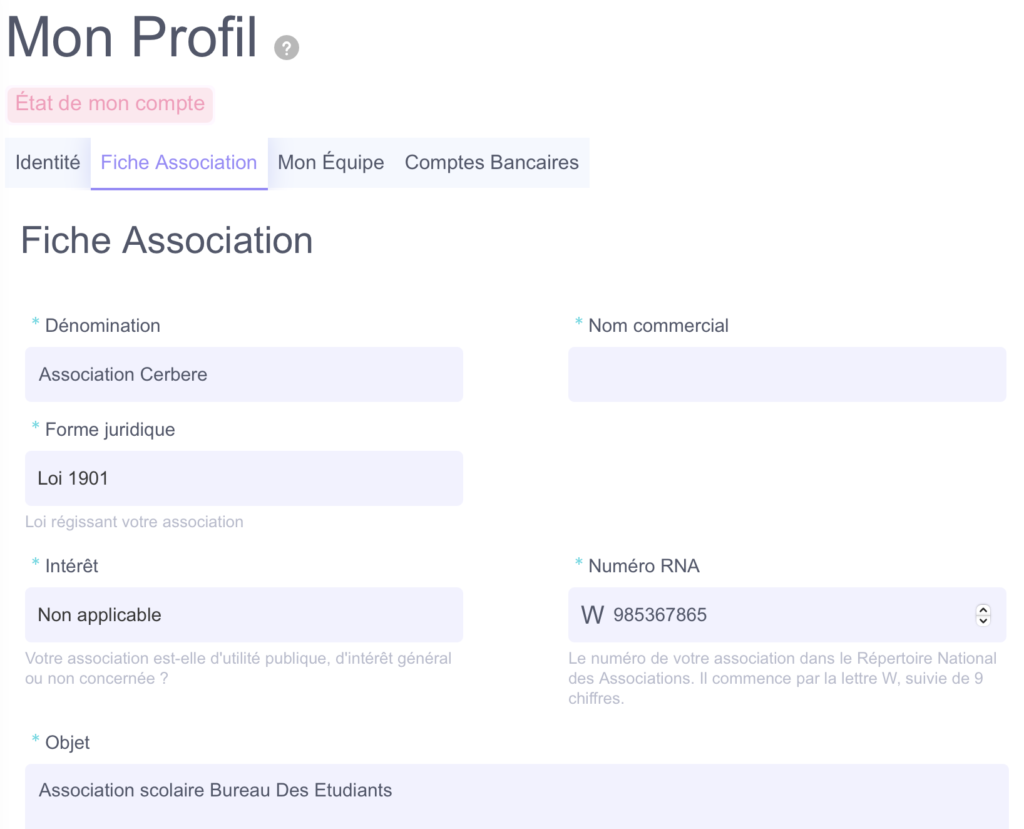
Task: Click the Objet text area about Bureau Des Etudiants
Action: pyautogui.click(x=517, y=796)
